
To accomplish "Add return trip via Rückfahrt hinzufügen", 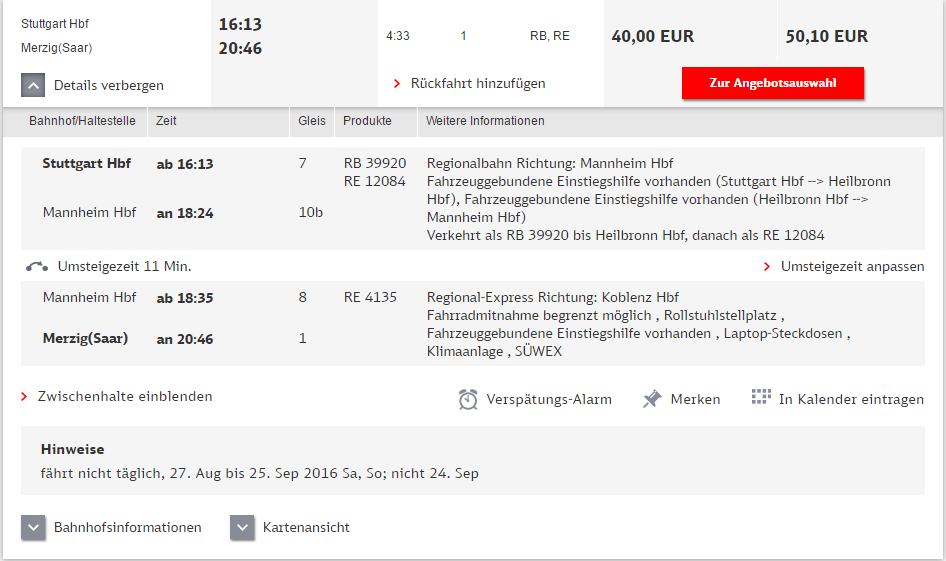I will click(478, 84).
